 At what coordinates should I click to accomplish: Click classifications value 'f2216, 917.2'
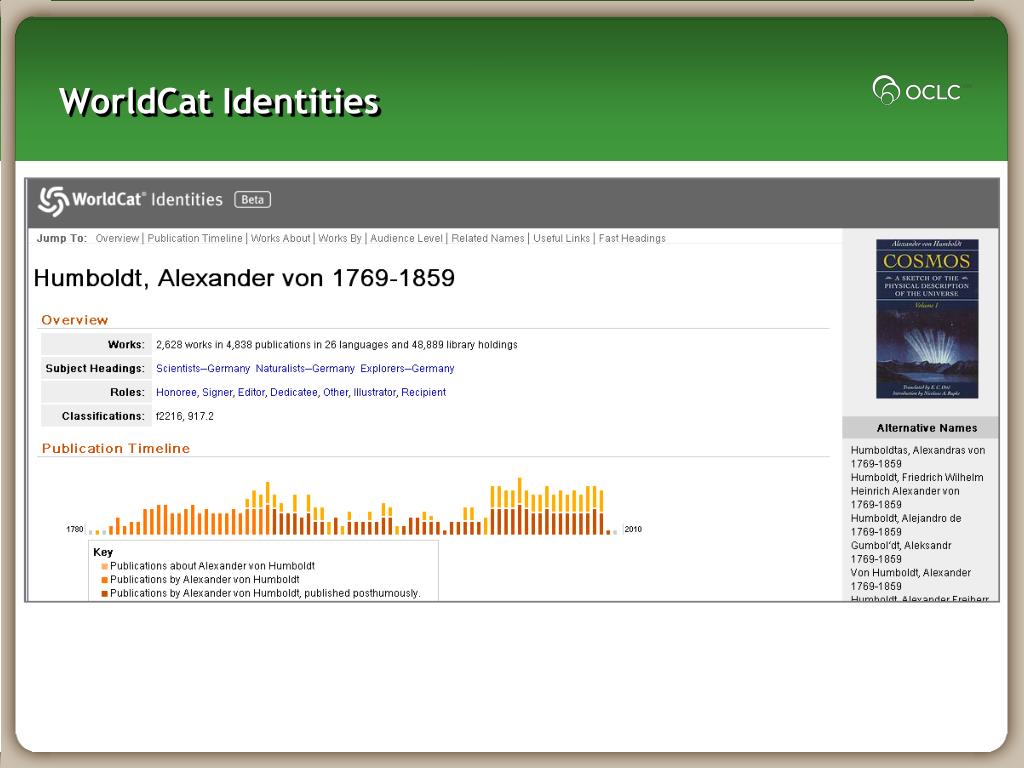tap(184, 416)
